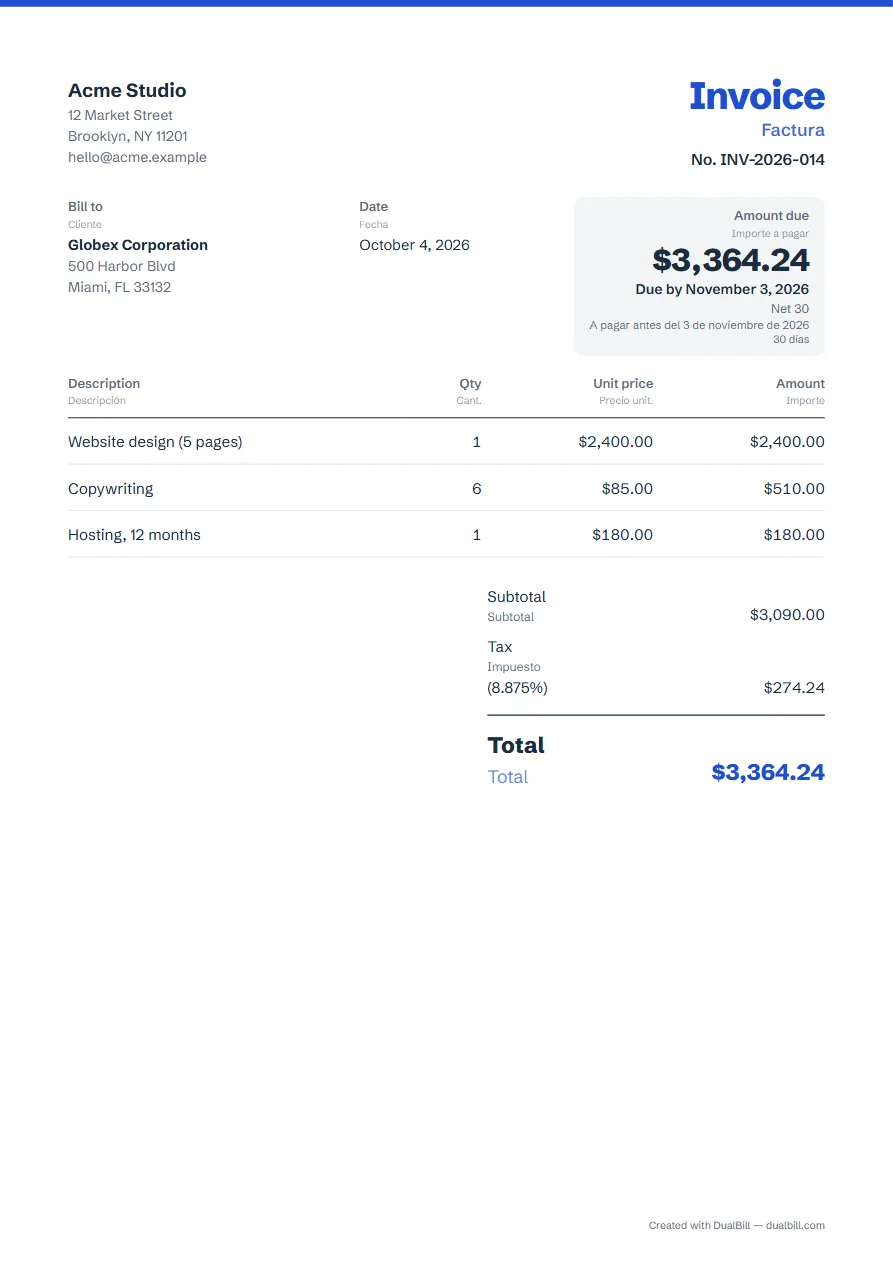Click the $85.00 unit price
The image size is (893, 1263).
pyautogui.click(x=627, y=489)
